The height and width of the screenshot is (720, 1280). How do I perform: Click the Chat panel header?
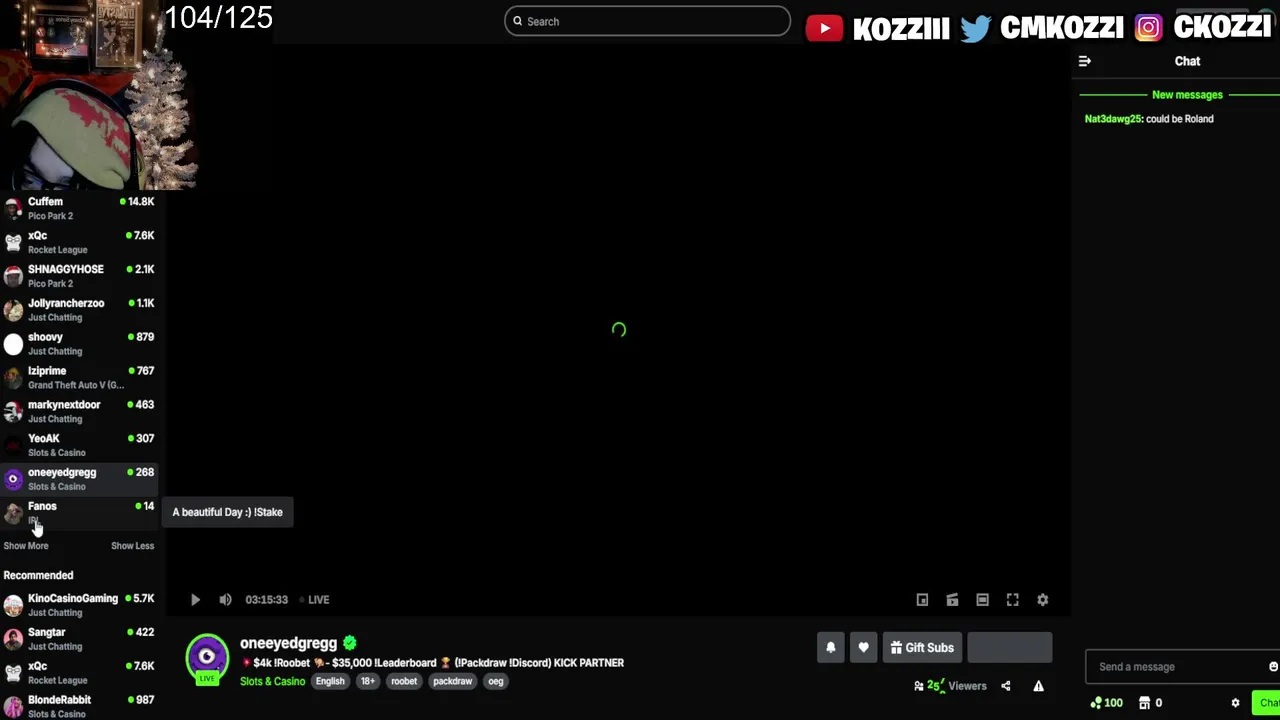[1187, 61]
